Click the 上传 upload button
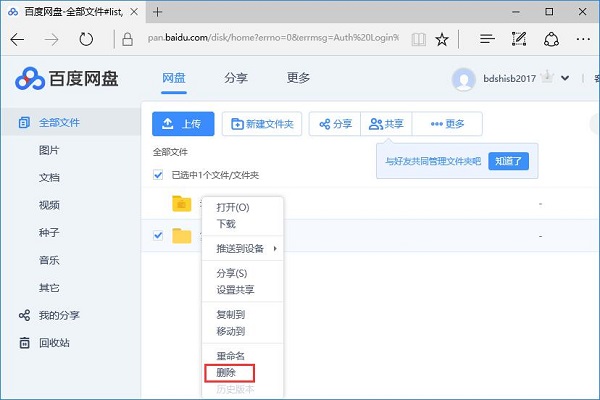This screenshot has width=600, height=400. [183, 124]
